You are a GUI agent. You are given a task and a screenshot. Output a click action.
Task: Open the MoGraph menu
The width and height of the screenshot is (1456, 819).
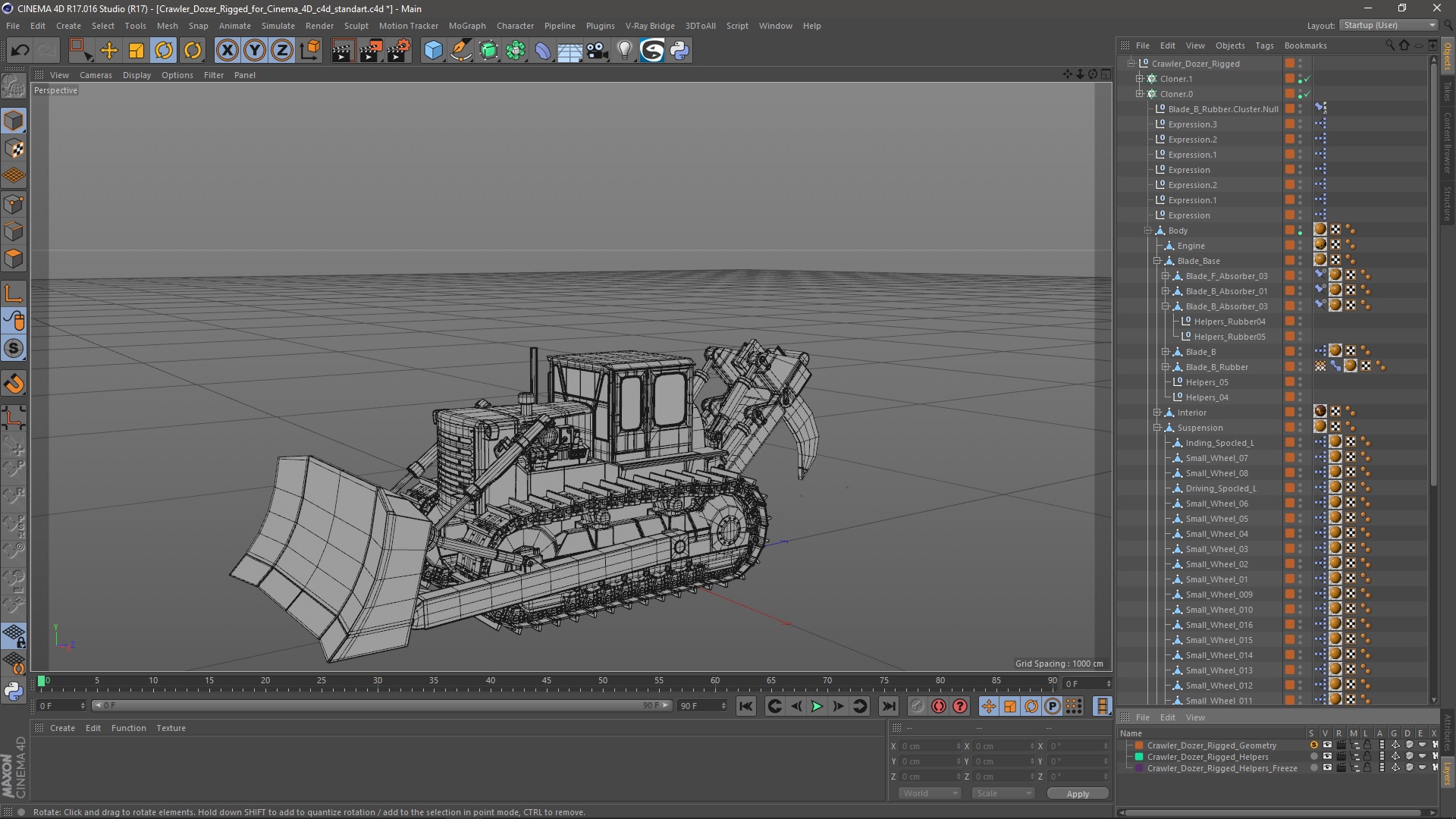[467, 26]
